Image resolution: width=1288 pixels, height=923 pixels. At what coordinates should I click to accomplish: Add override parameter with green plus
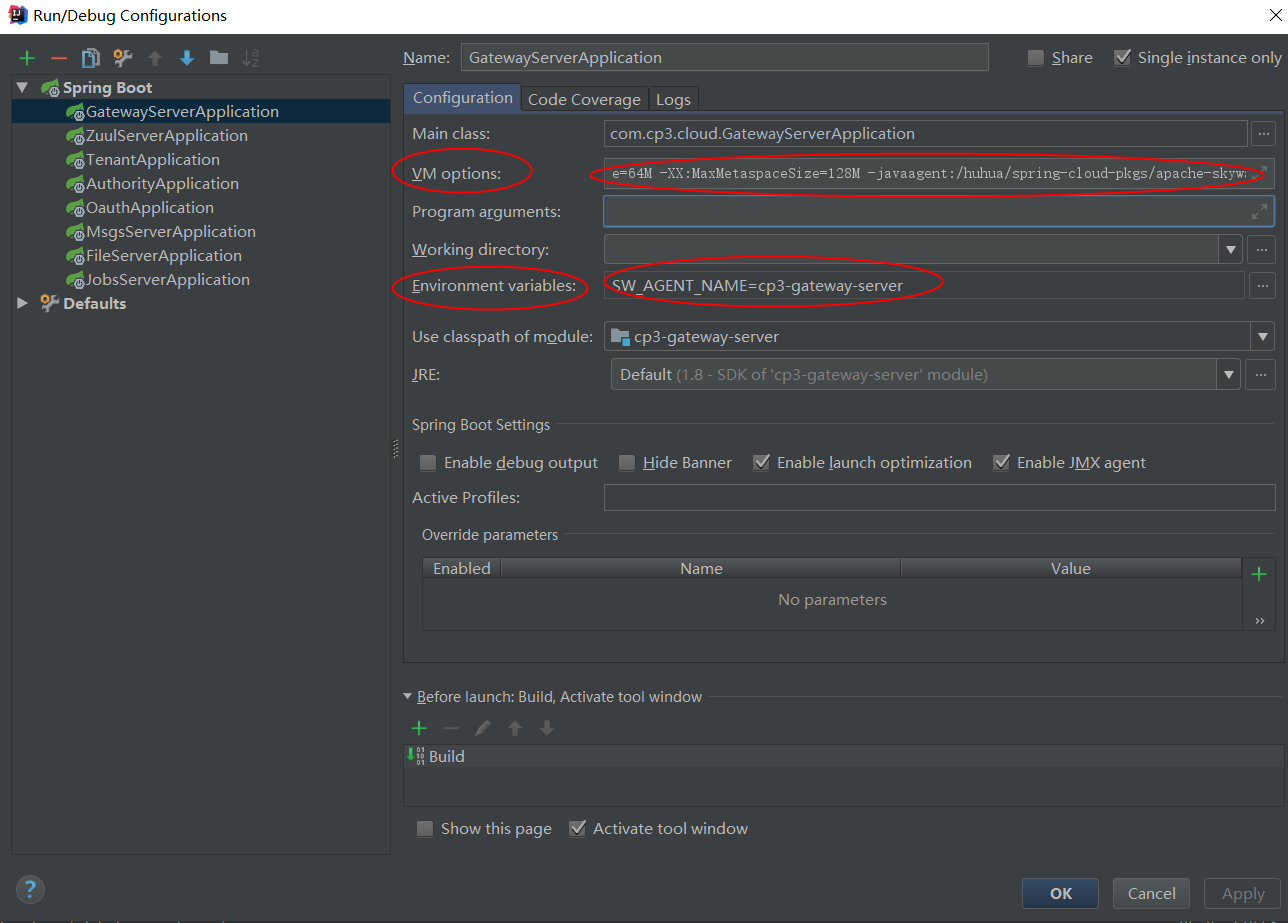pyautogui.click(x=1259, y=573)
